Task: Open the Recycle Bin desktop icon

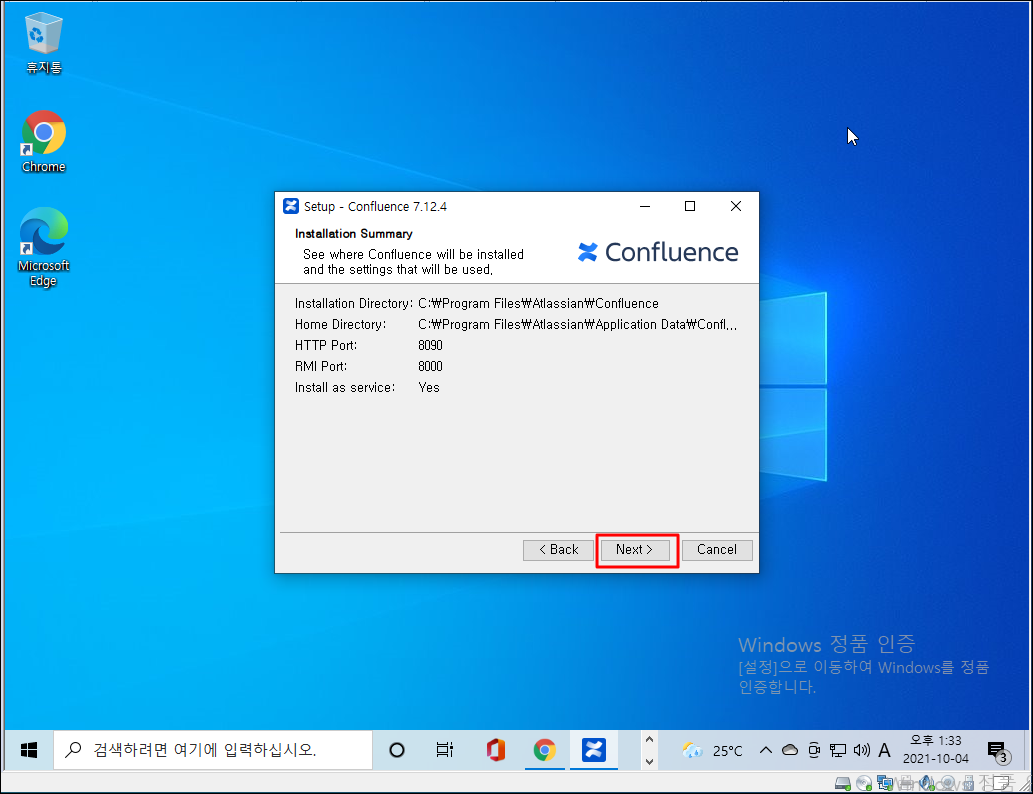Action: [43, 43]
